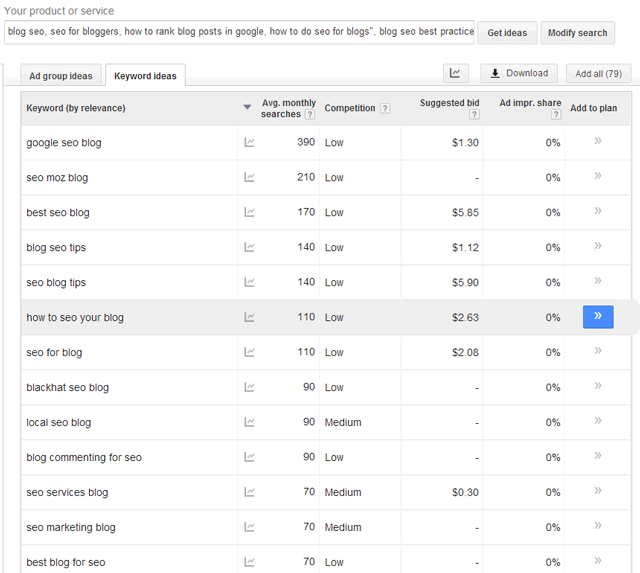Select the $5.90 suggested bid value
This screenshot has width=640, height=573.
[465, 282]
